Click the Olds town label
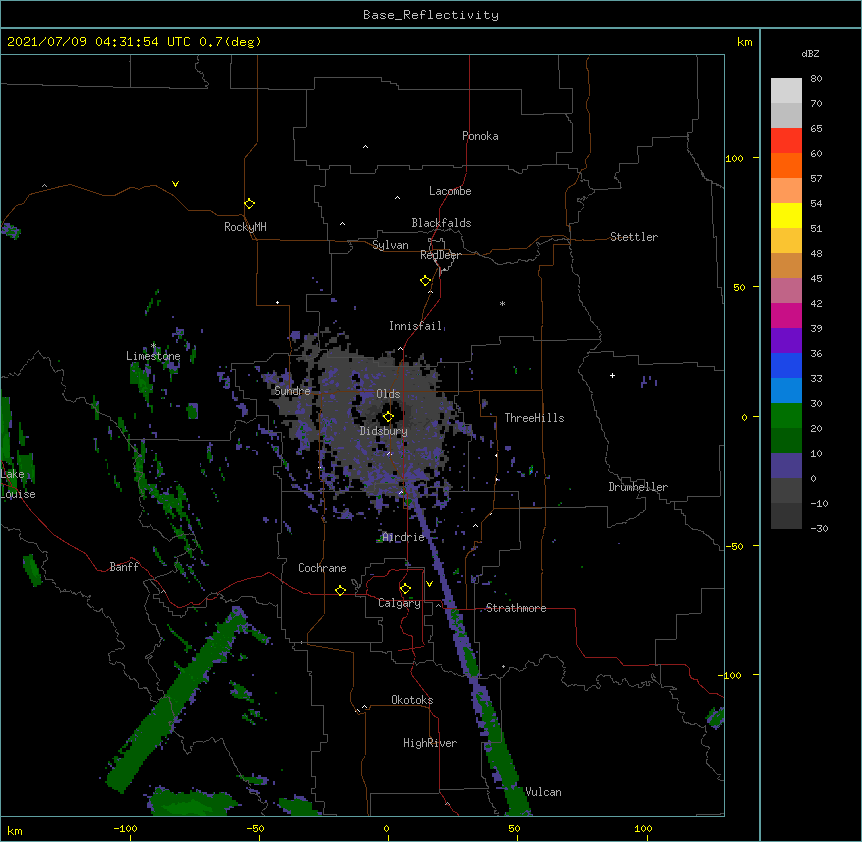Screen dimensions: 862x842 pos(388,394)
